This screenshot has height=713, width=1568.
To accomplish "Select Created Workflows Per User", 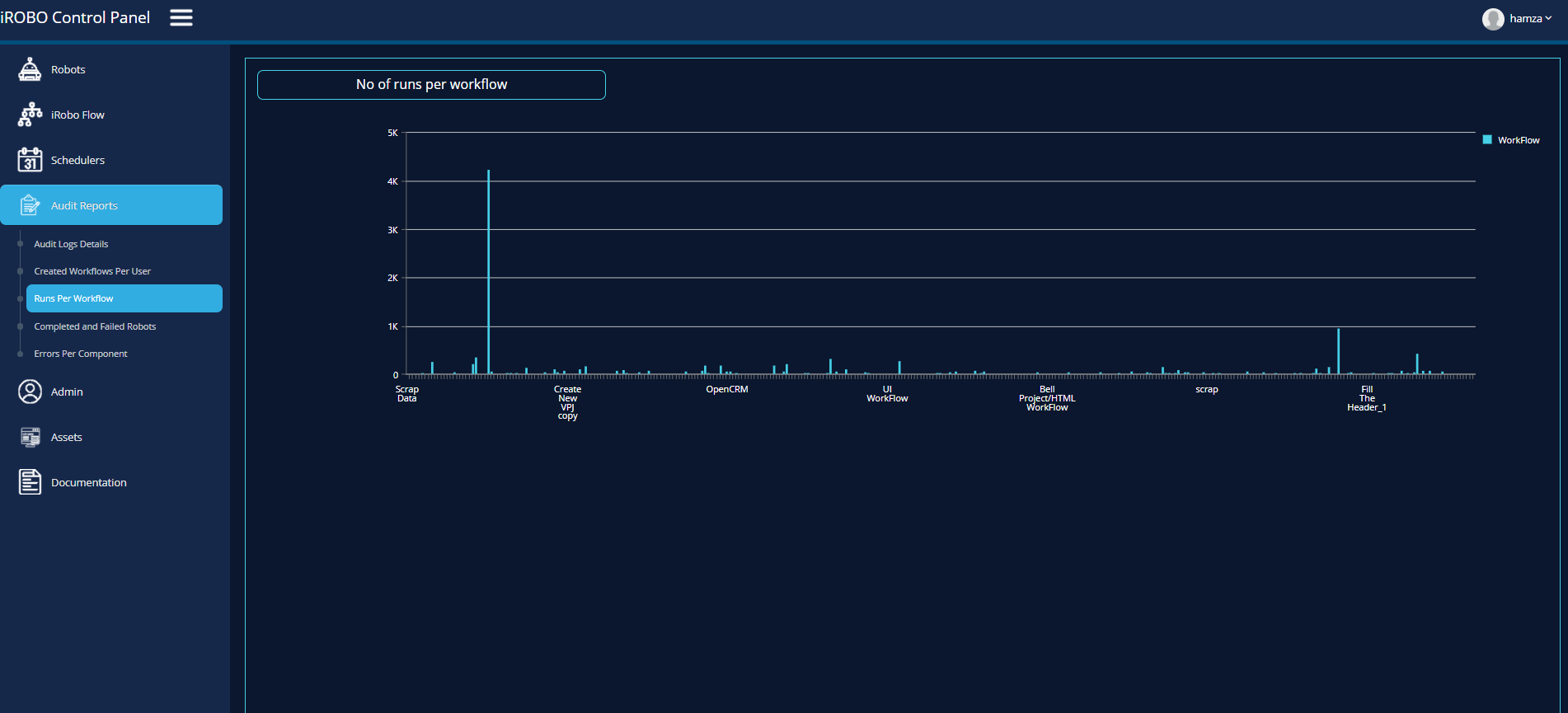I will [x=92, y=271].
